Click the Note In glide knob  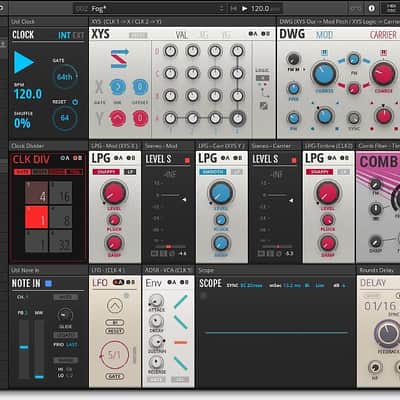pos(65,315)
